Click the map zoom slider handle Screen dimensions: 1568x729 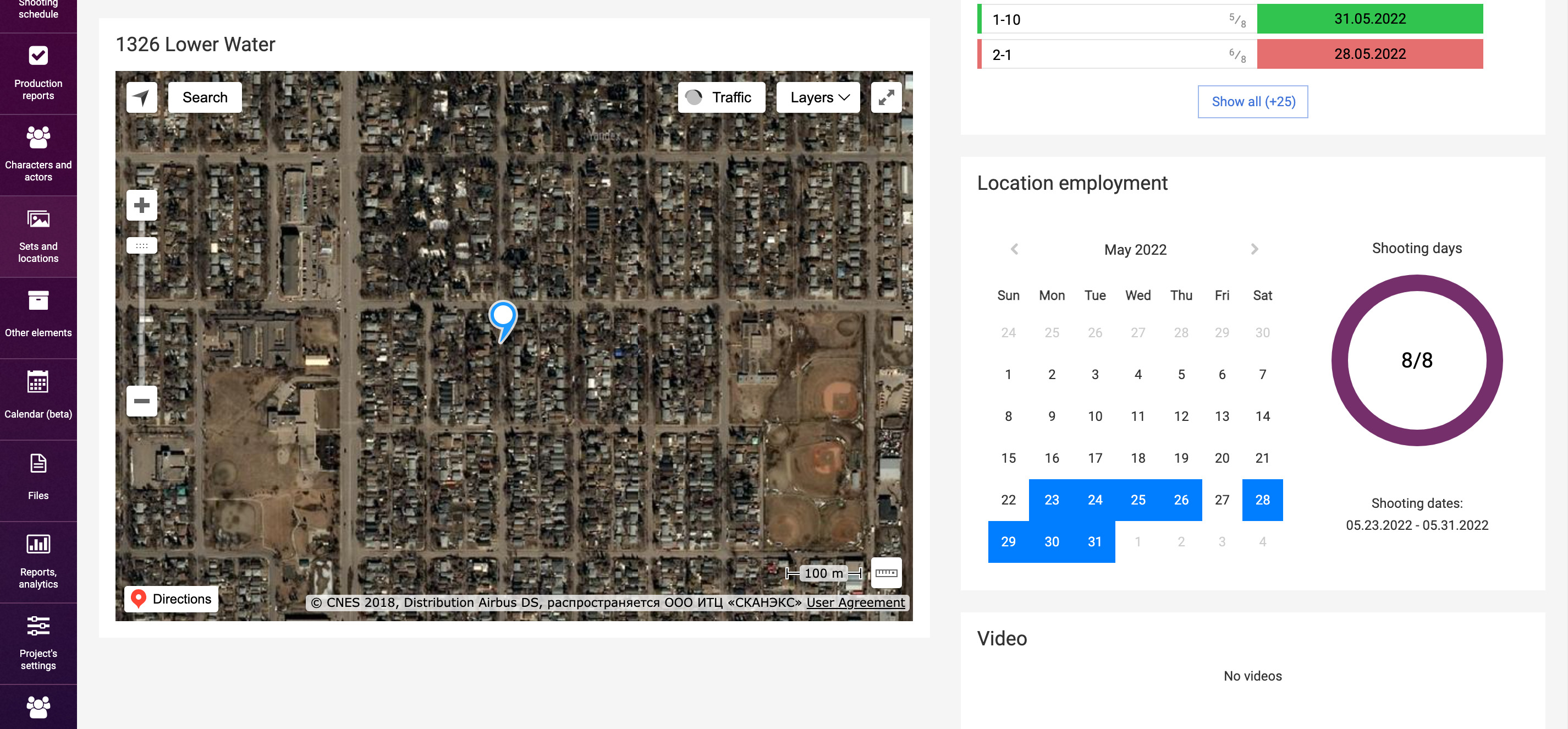(142, 245)
